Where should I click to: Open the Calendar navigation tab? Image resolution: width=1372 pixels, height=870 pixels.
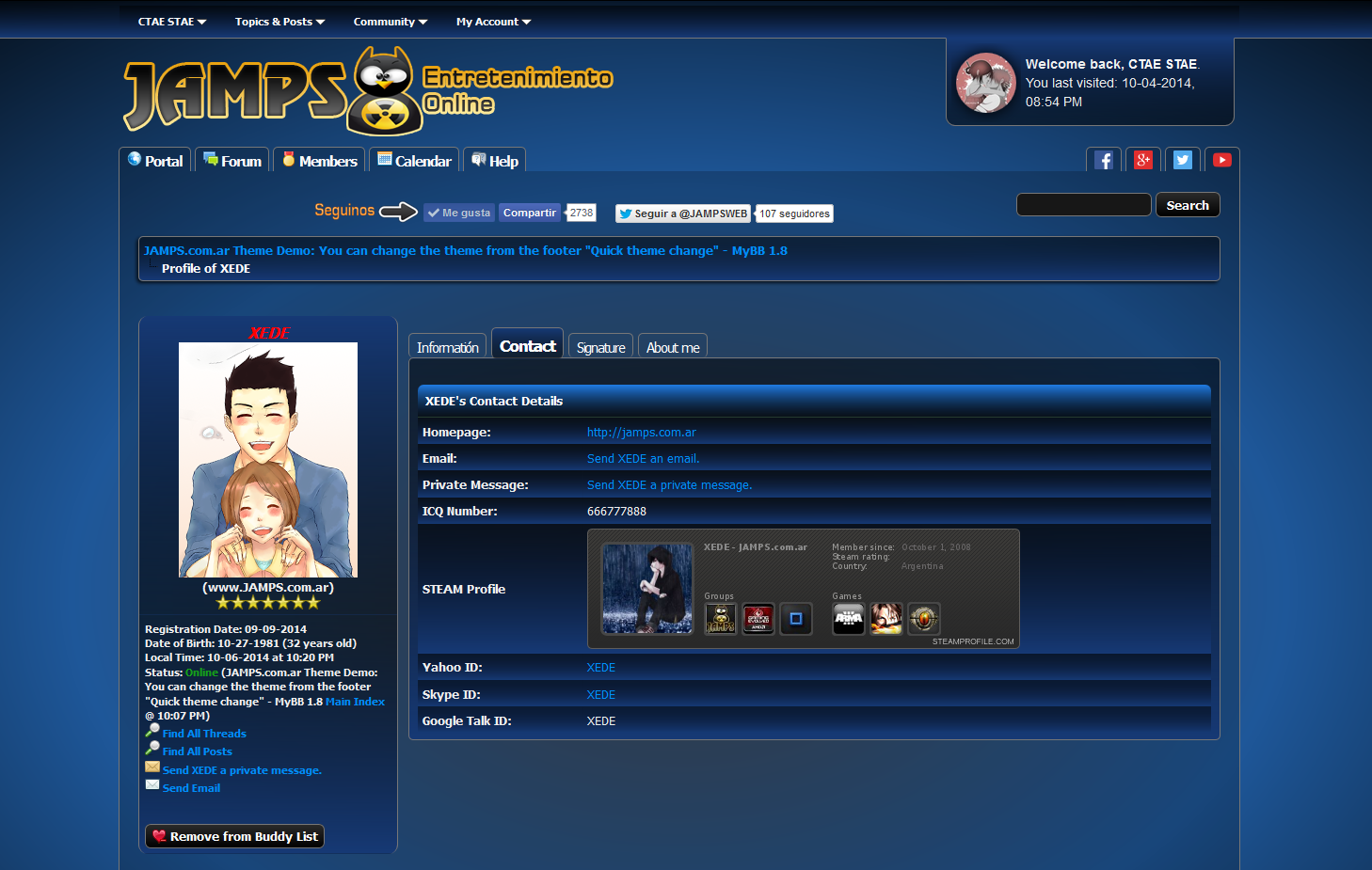(414, 161)
